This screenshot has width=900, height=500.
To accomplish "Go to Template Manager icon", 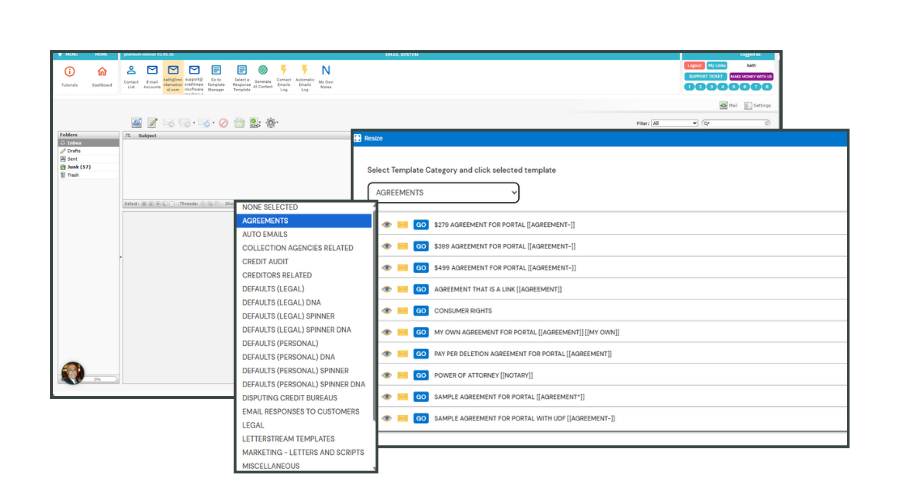I will pos(216,70).
